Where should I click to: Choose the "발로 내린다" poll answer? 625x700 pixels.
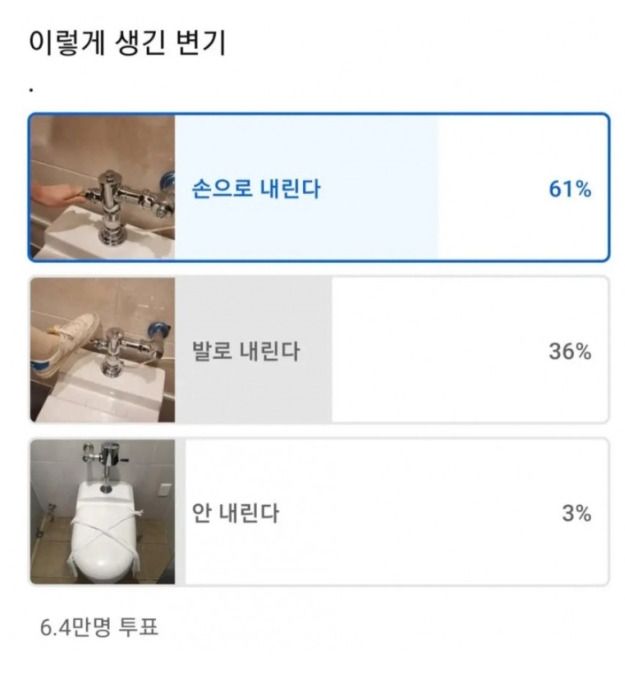[x=246, y=351]
